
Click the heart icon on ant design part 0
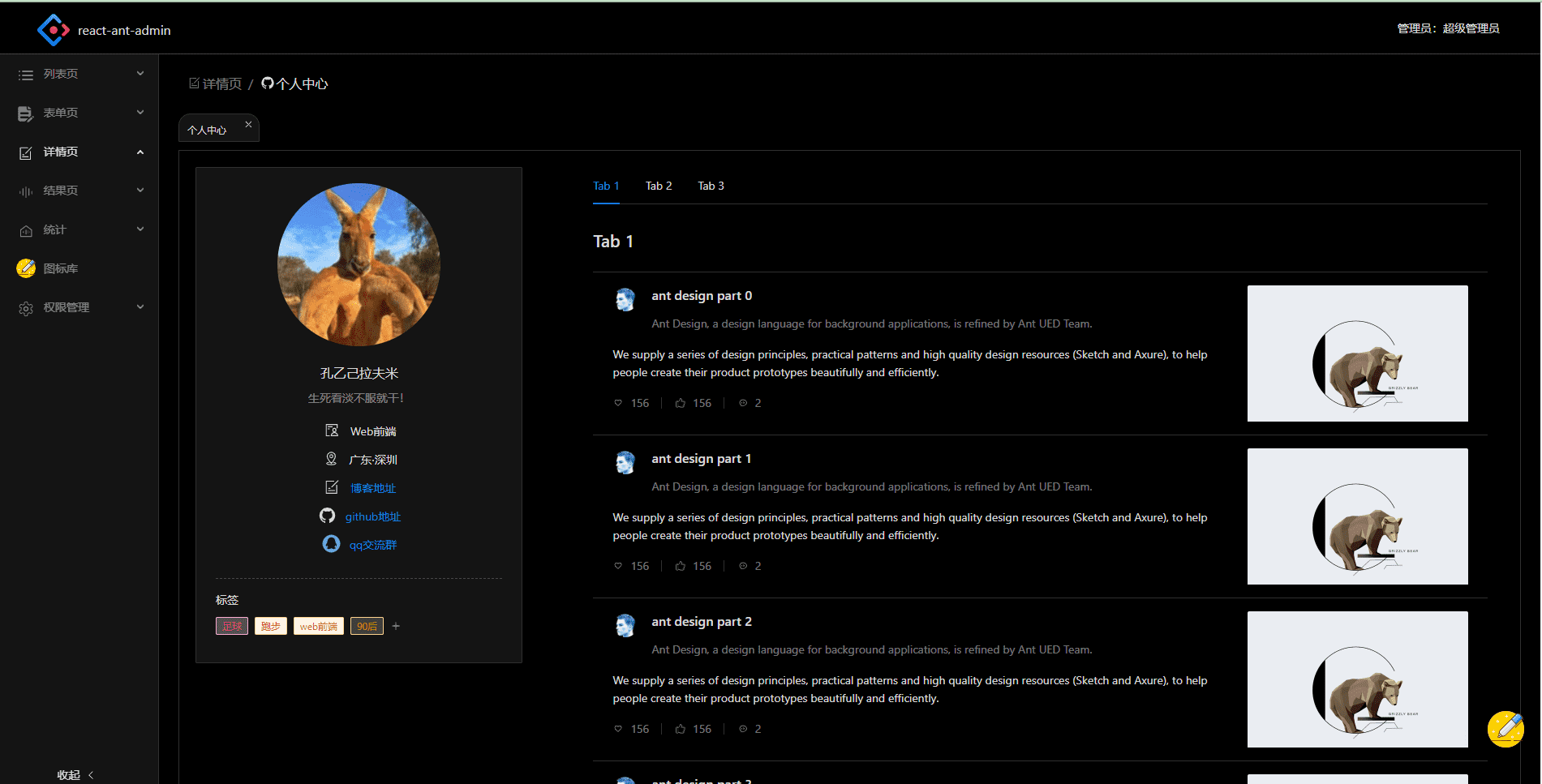click(x=618, y=403)
